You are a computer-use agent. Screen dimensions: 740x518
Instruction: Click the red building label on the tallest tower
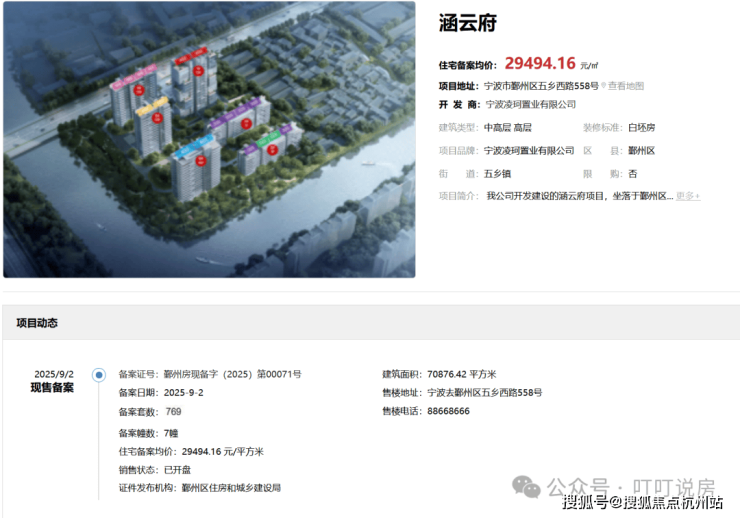[x=191, y=55]
